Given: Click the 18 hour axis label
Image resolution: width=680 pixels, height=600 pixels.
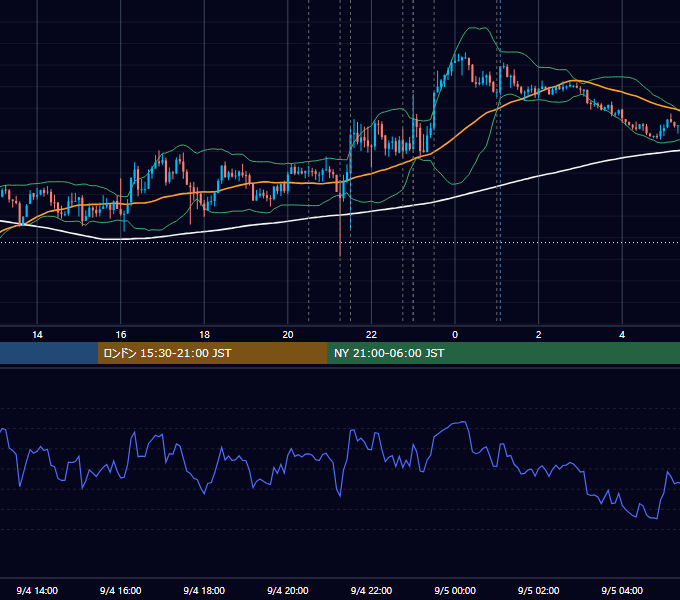Looking at the screenshot, I should tap(204, 335).
